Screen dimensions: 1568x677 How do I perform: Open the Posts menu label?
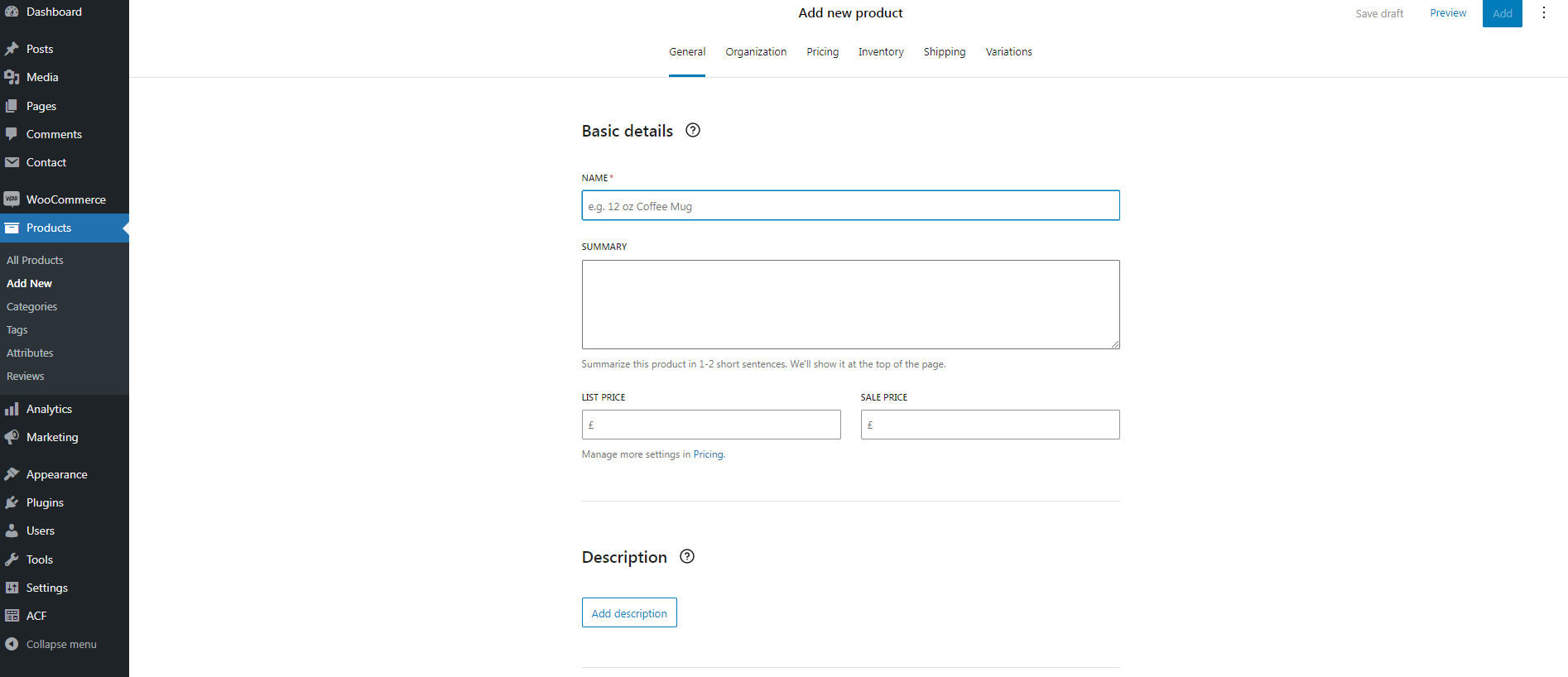[x=40, y=49]
